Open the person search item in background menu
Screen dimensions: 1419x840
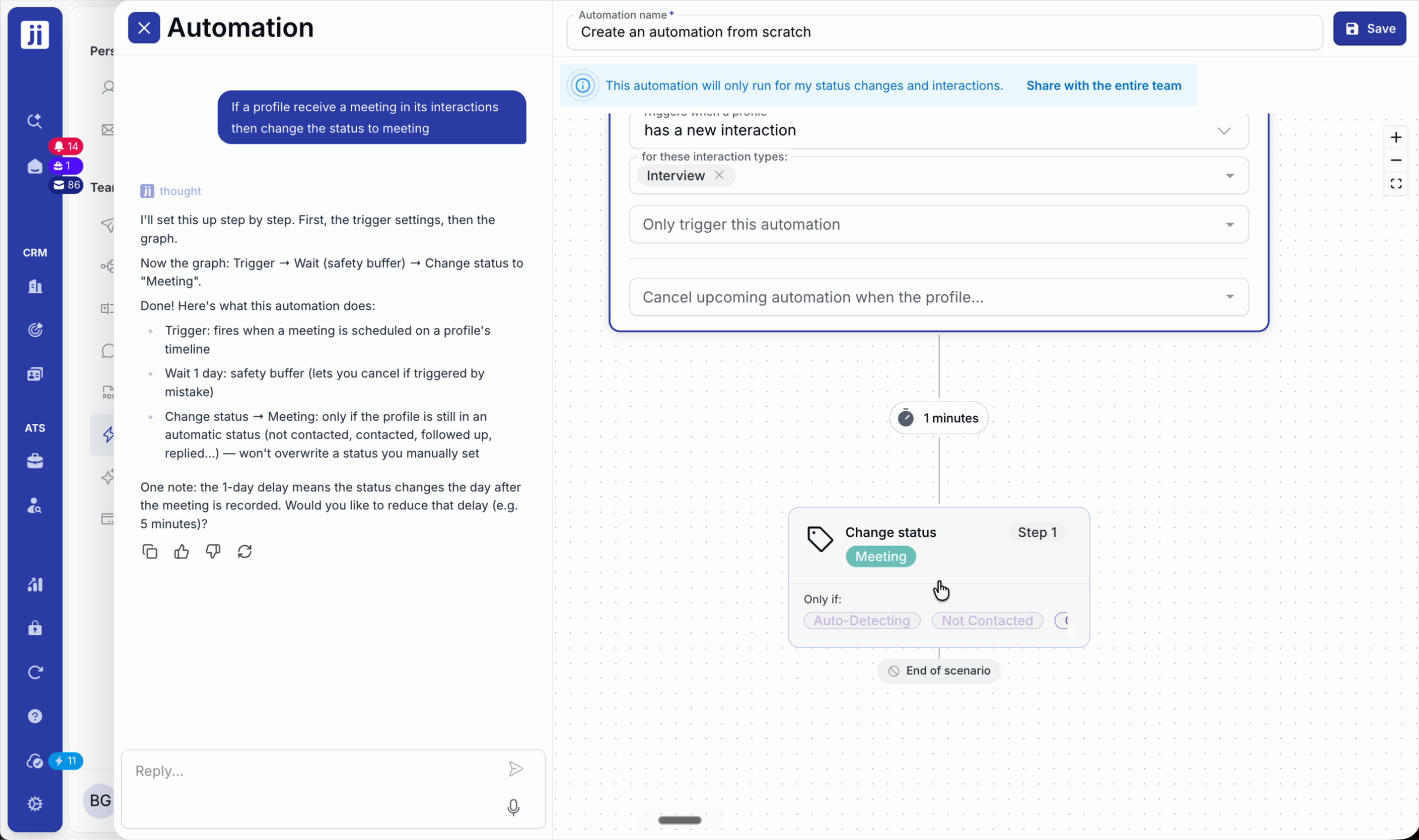[x=107, y=87]
